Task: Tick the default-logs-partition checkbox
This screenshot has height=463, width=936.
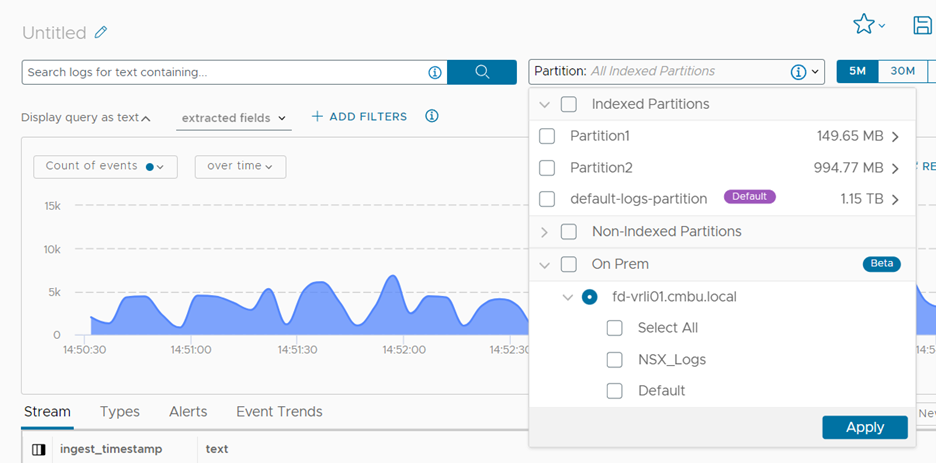Action: tap(547, 199)
